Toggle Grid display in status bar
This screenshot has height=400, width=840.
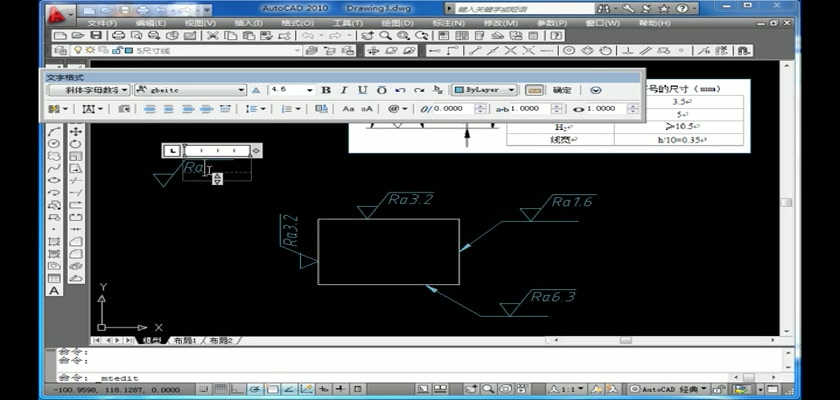(x=220, y=389)
